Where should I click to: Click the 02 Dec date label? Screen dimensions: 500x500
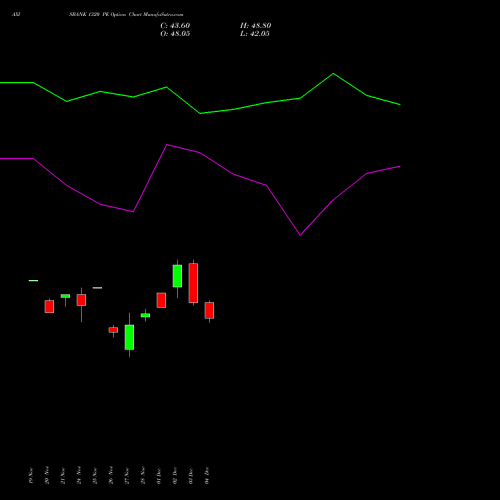point(175,476)
